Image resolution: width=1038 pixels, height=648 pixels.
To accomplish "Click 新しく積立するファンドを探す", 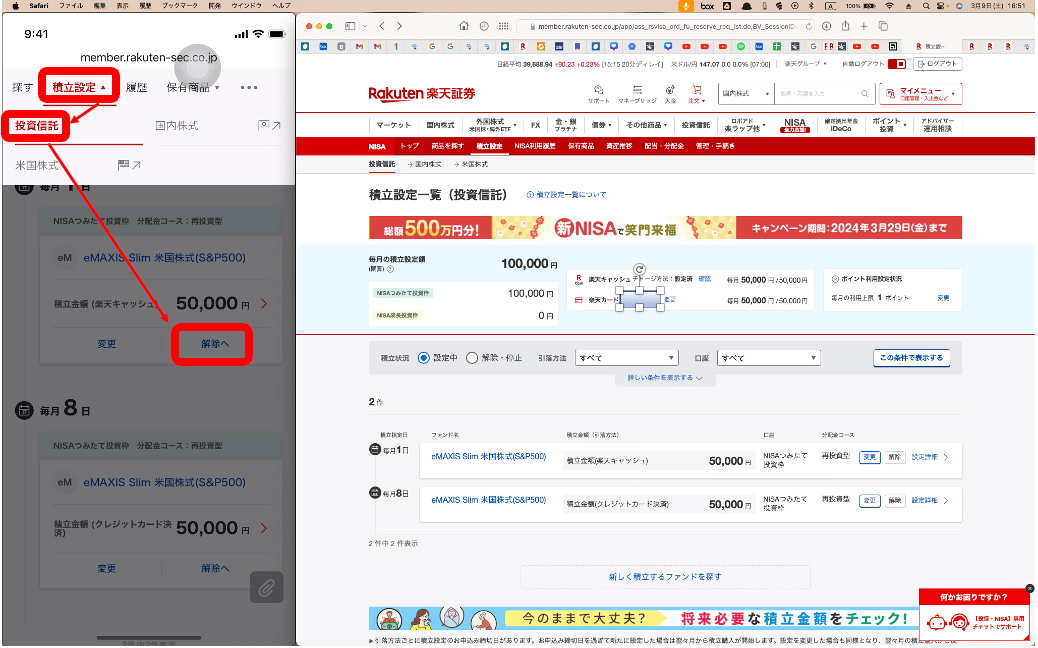I will click(665, 577).
